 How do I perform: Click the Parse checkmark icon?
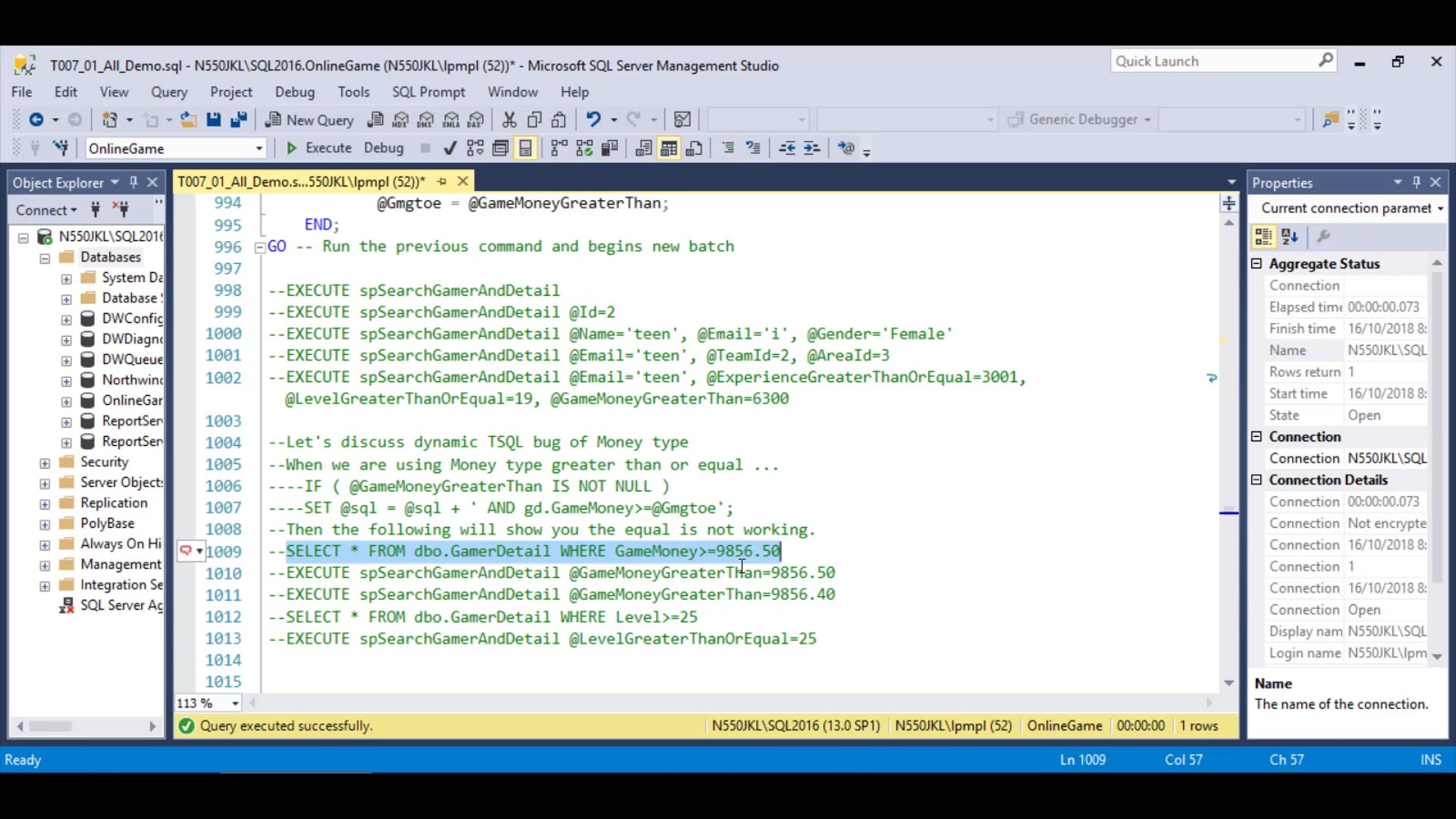click(450, 149)
